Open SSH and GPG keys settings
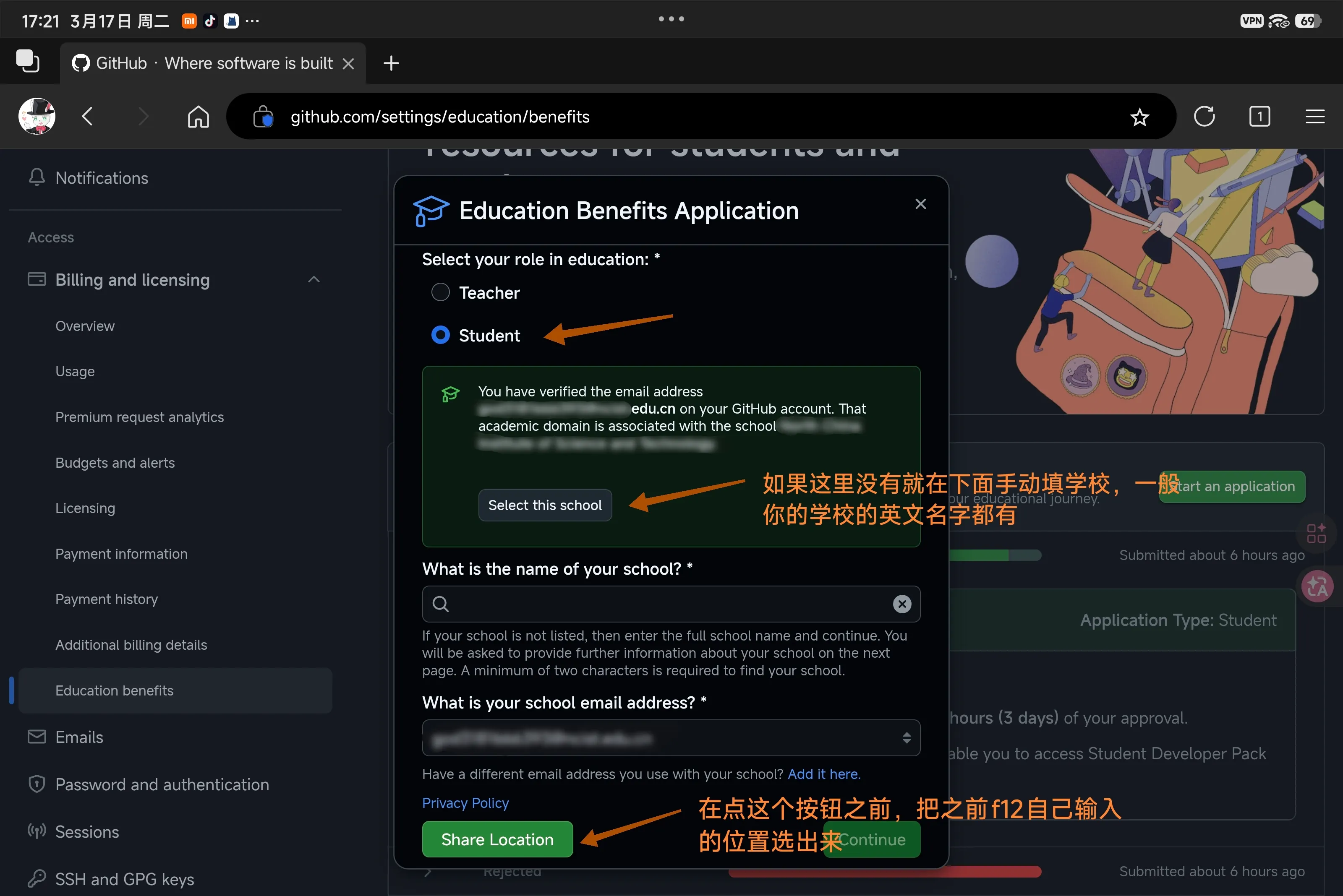Viewport: 1343px width, 896px height. tap(125, 880)
